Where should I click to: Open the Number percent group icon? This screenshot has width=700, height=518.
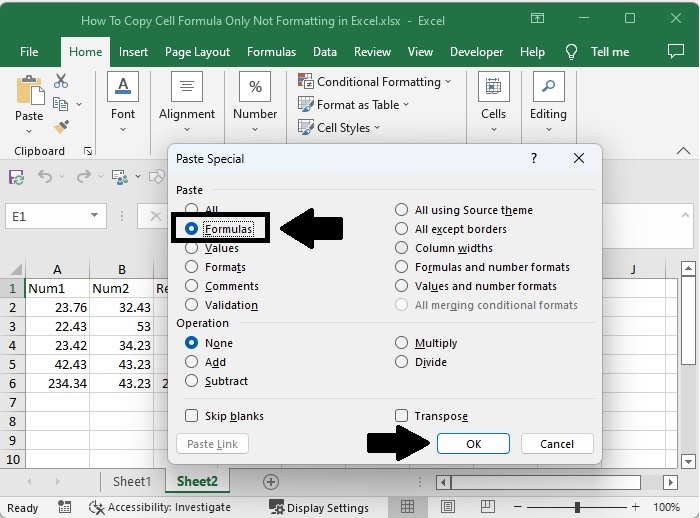[255, 86]
